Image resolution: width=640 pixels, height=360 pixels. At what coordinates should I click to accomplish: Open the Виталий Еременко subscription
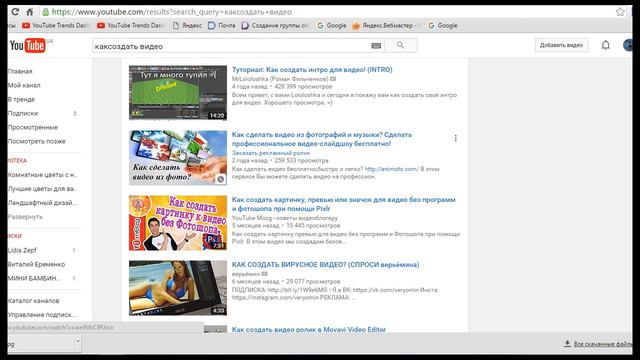click(x=36, y=264)
